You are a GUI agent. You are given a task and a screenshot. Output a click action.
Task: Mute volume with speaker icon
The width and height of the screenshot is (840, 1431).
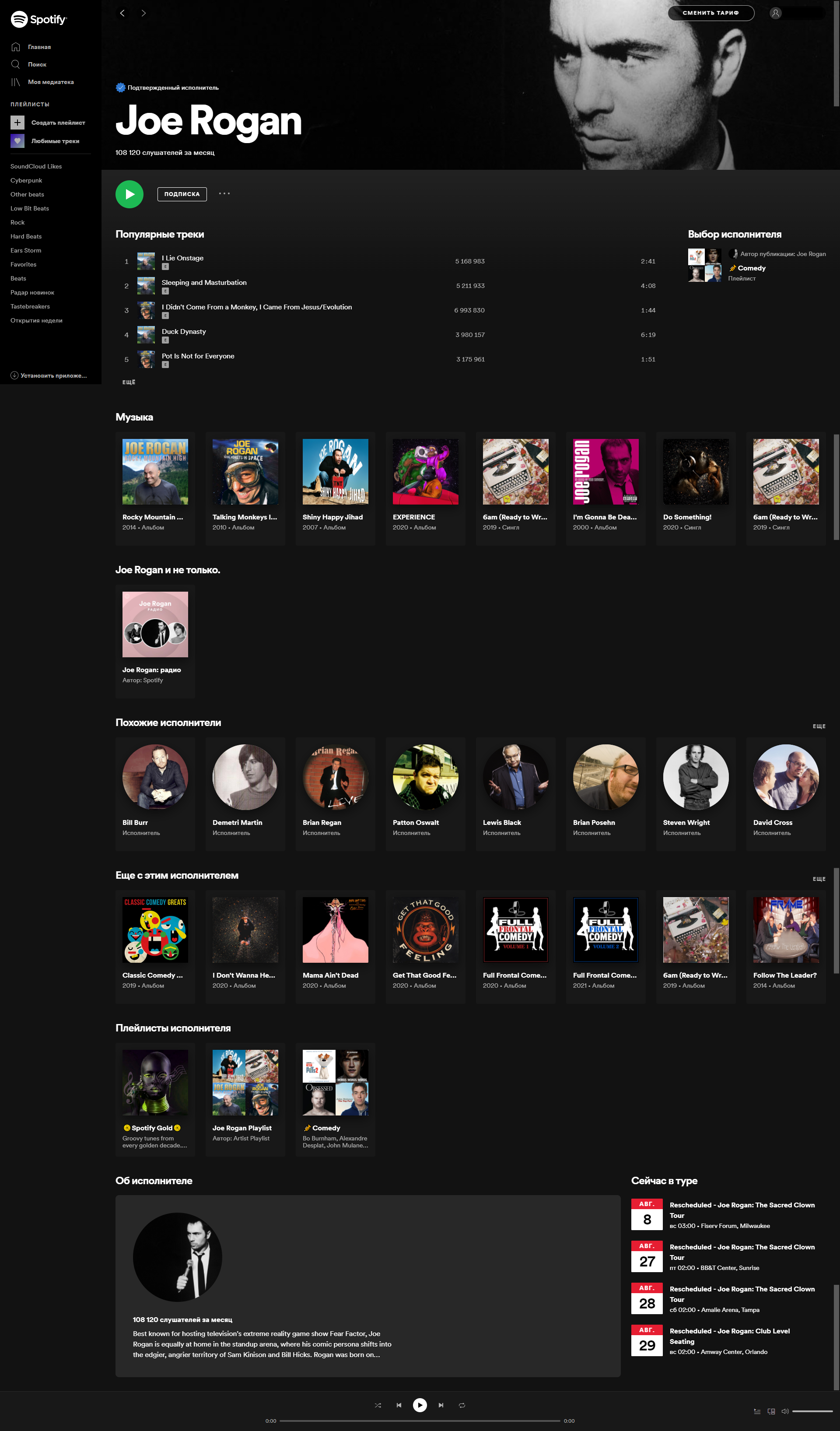(785, 1411)
